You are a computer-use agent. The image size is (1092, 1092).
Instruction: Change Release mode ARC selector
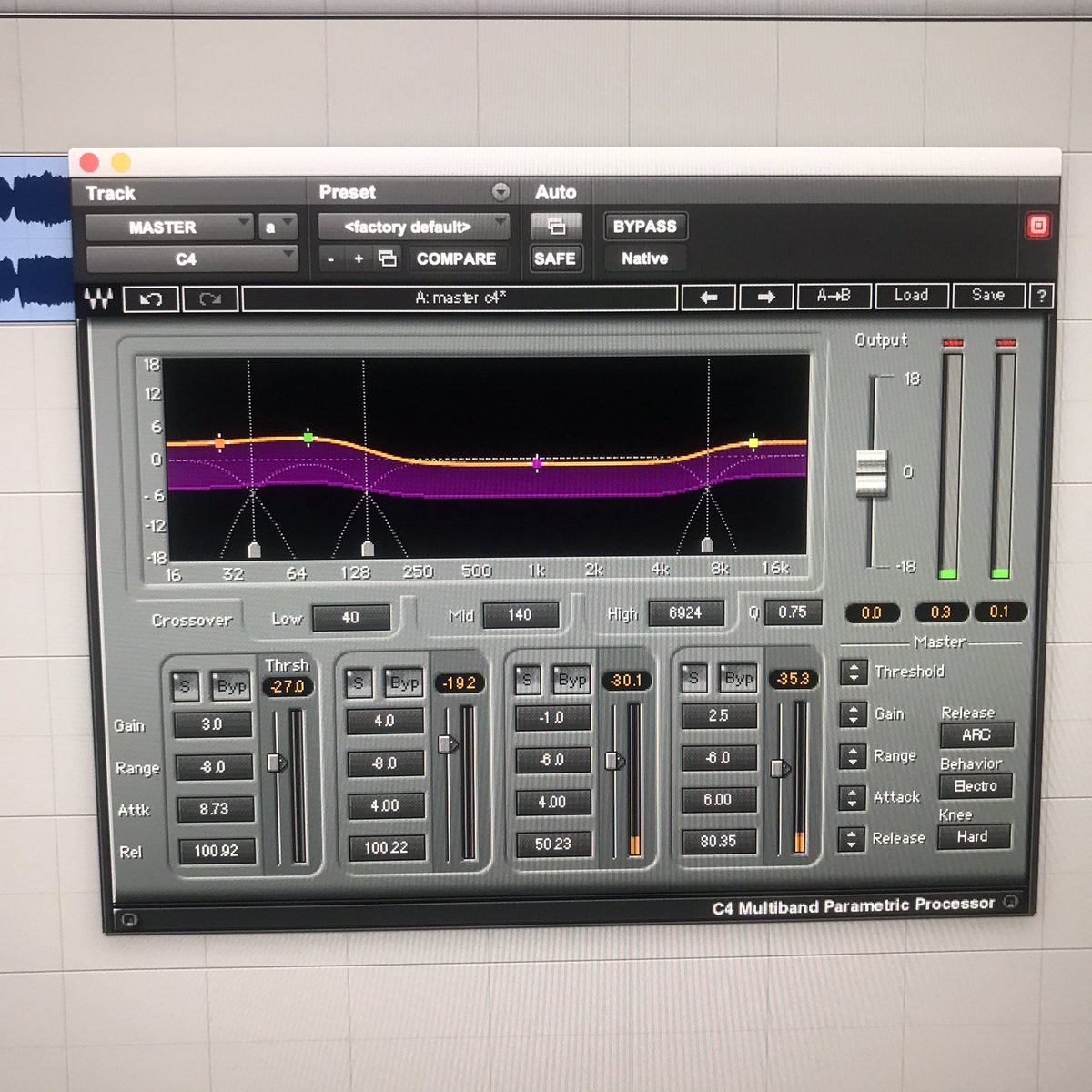(x=976, y=734)
